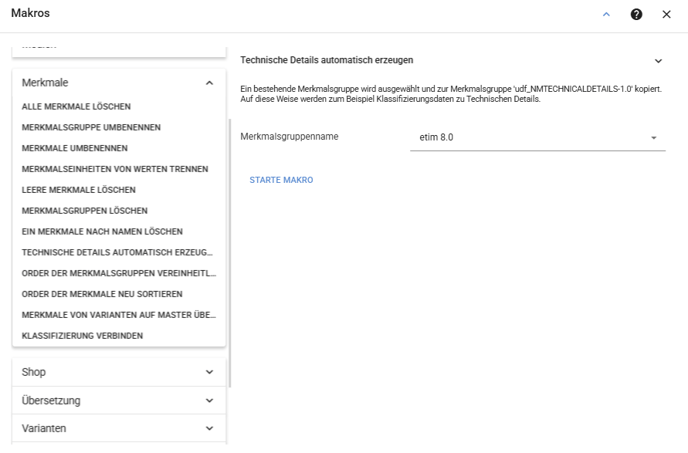Click the Merkmale section heading text
This screenshot has height=453, width=688.
(45, 83)
